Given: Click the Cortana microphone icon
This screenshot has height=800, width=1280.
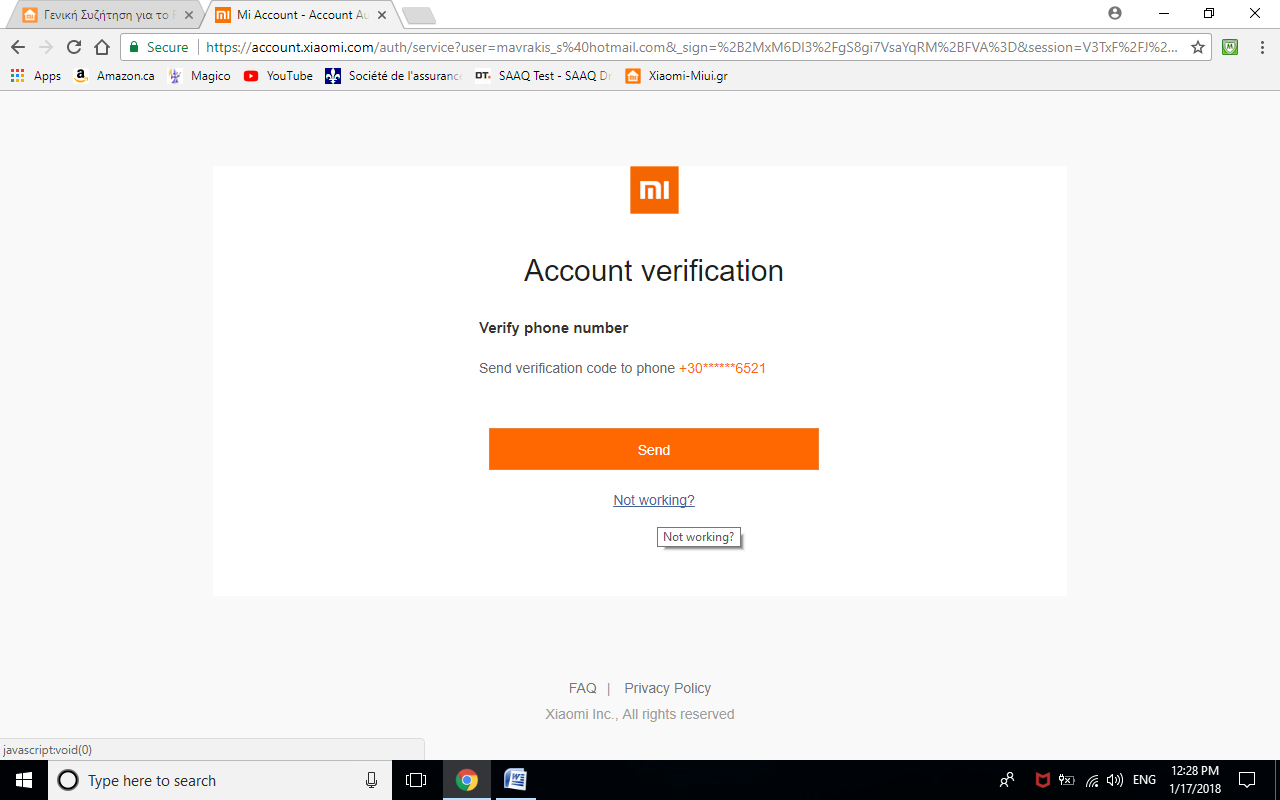Looking at the screenshot, I should [x=372, y=780].
